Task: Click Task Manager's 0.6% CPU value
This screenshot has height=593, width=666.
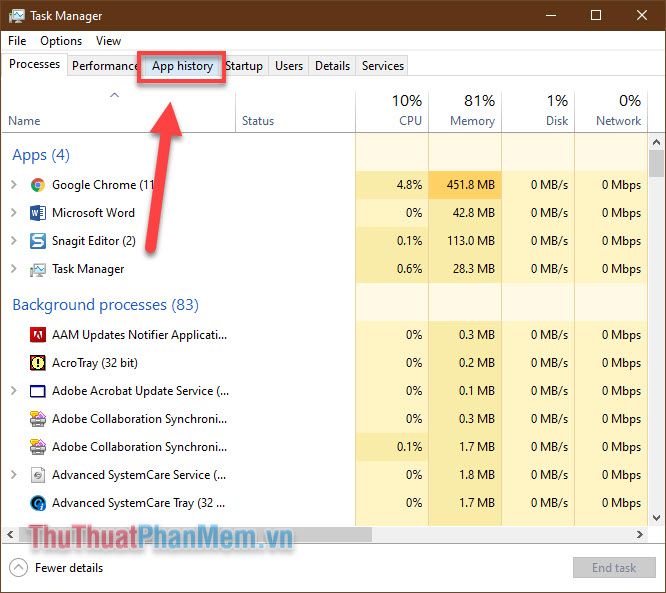Action: pyautogui.click(x=409, y=269)
